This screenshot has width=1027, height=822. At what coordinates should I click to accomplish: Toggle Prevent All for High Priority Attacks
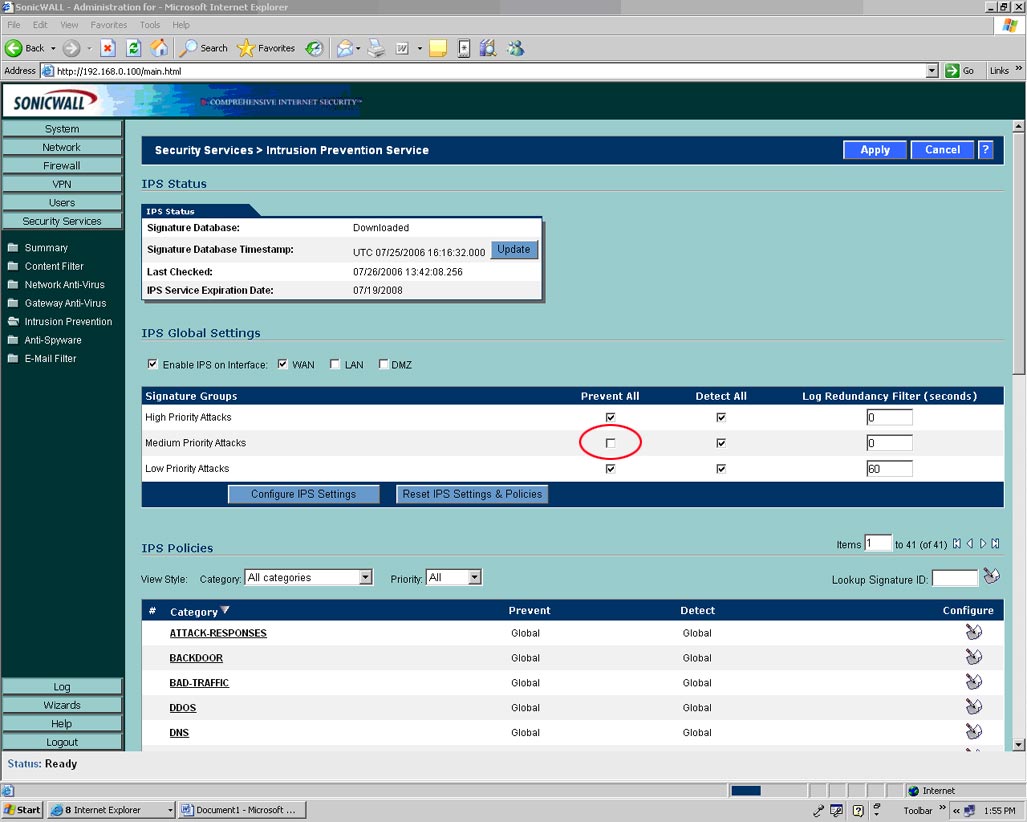[610, 417]
